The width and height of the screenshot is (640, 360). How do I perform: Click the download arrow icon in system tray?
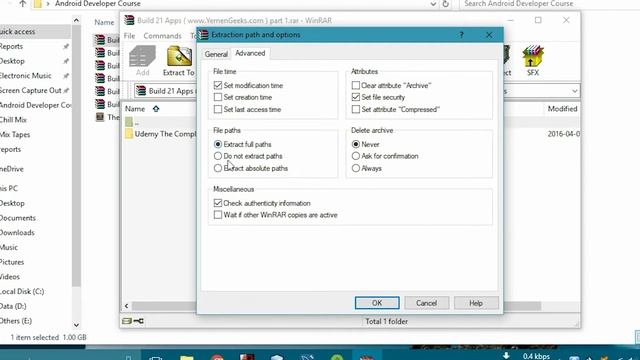(x=506, y=356)
